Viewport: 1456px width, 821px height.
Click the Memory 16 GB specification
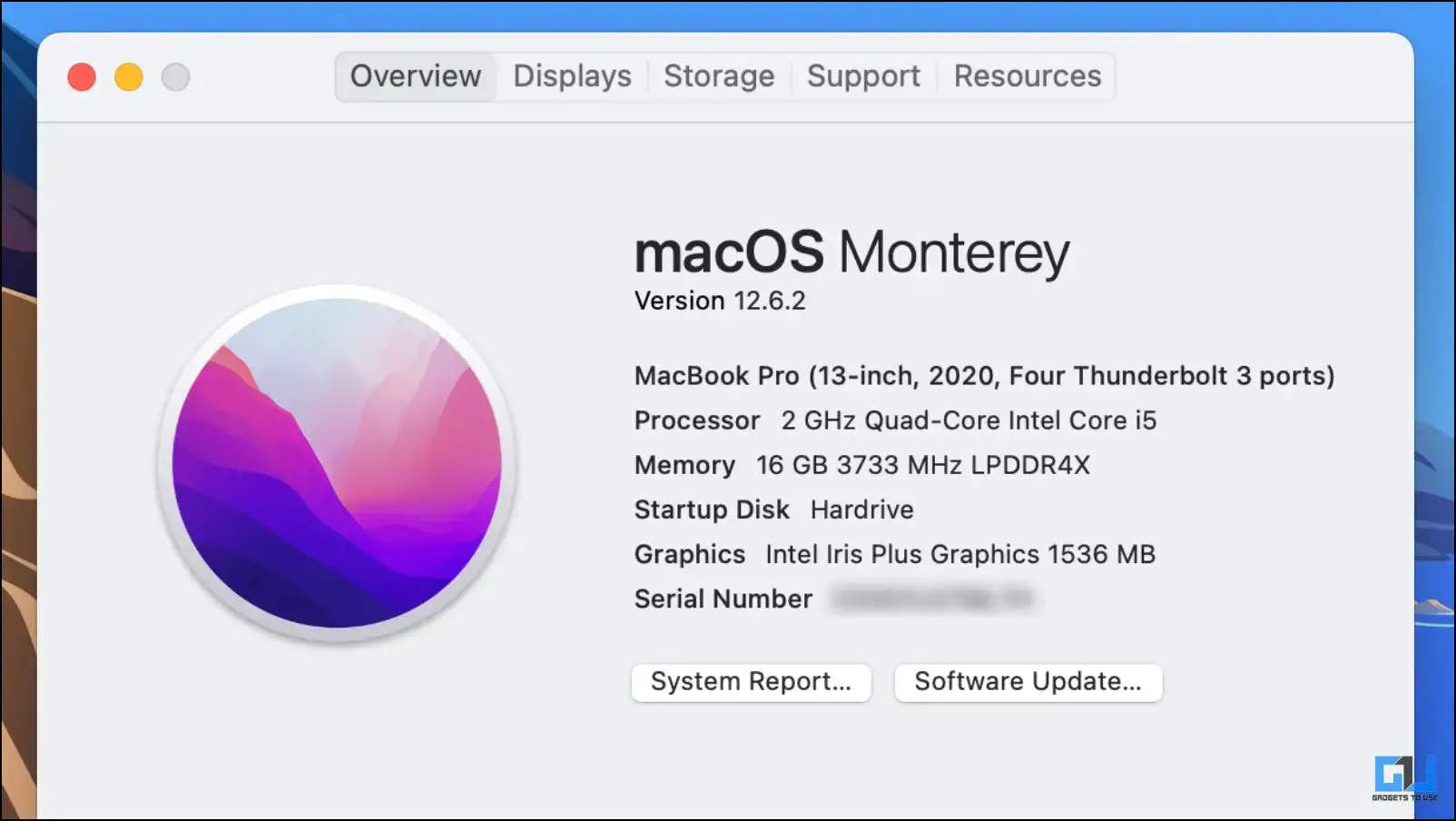coord(861,465)
